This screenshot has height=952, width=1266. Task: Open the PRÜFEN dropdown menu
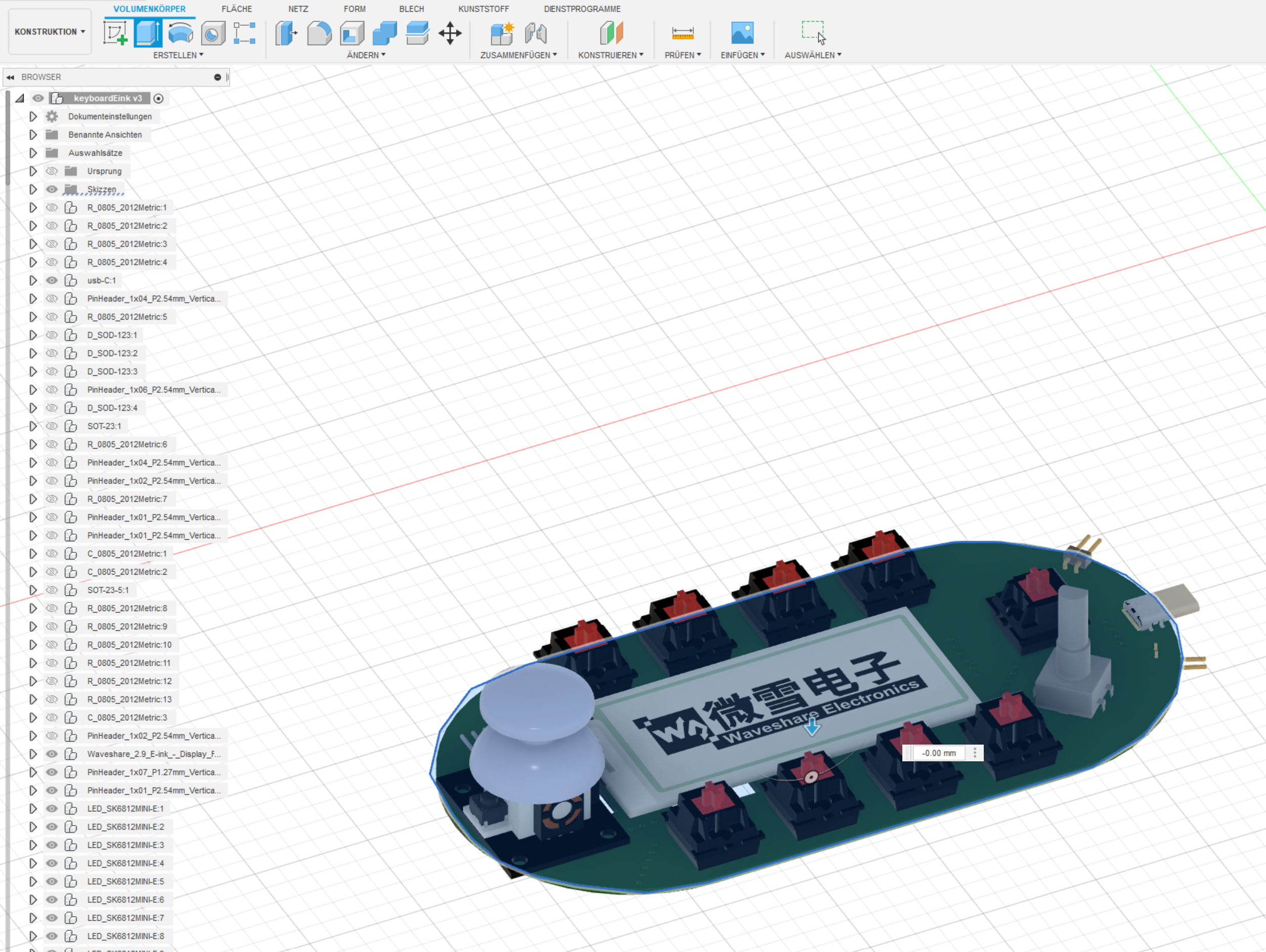pos(683,55)
